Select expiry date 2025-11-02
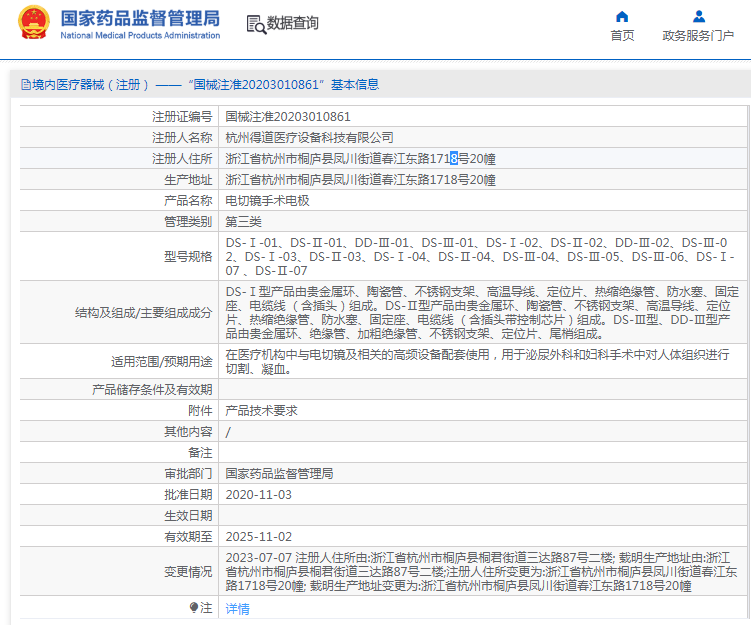Screen dimensions: 751x625 pyautogui.click(x=259, y=537)
